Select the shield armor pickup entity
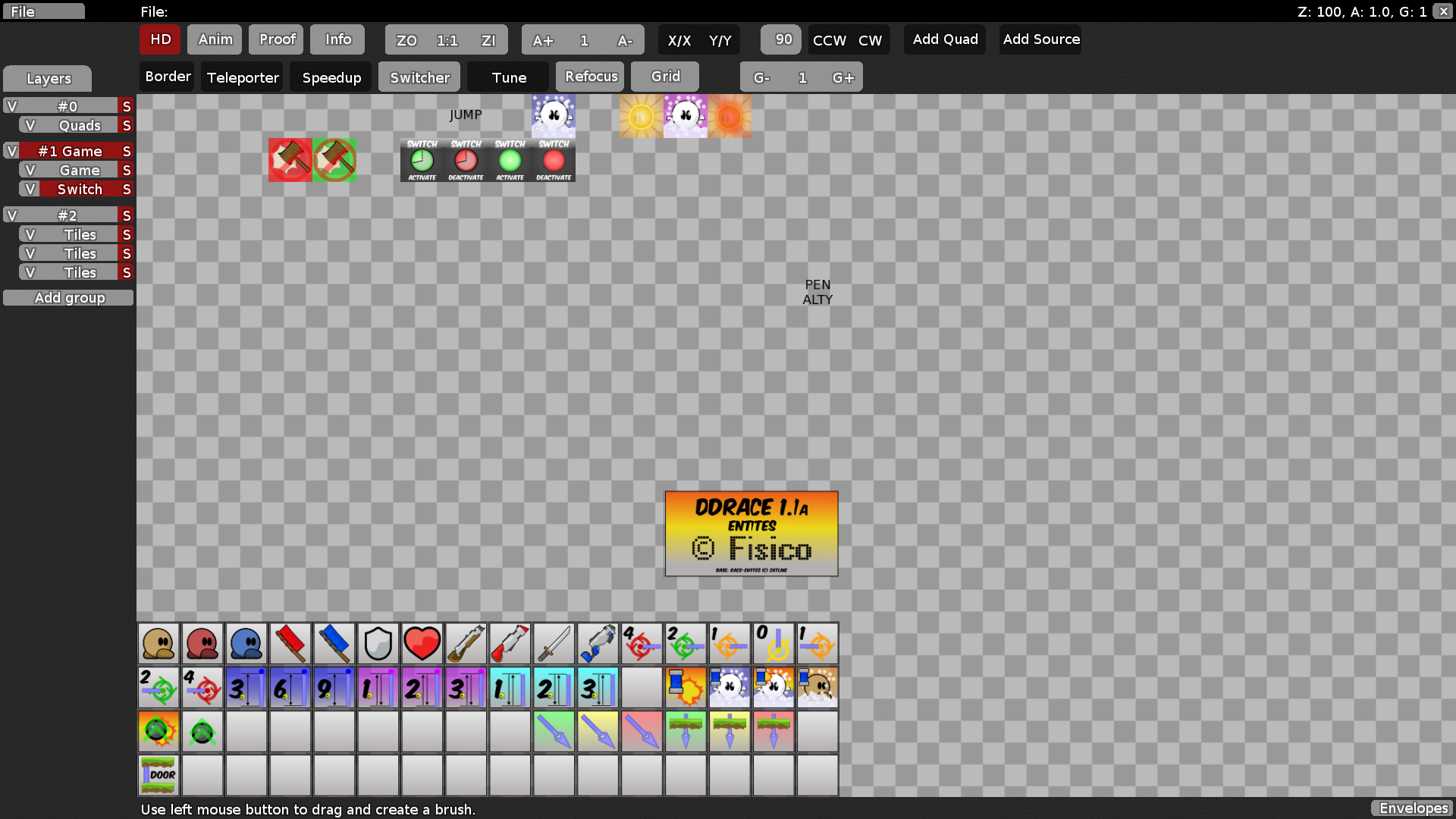The image size is (1456, 819). point(378,644)
